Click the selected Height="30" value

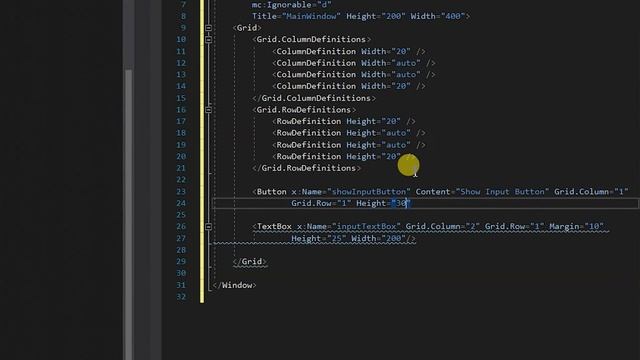click(401, 203)
